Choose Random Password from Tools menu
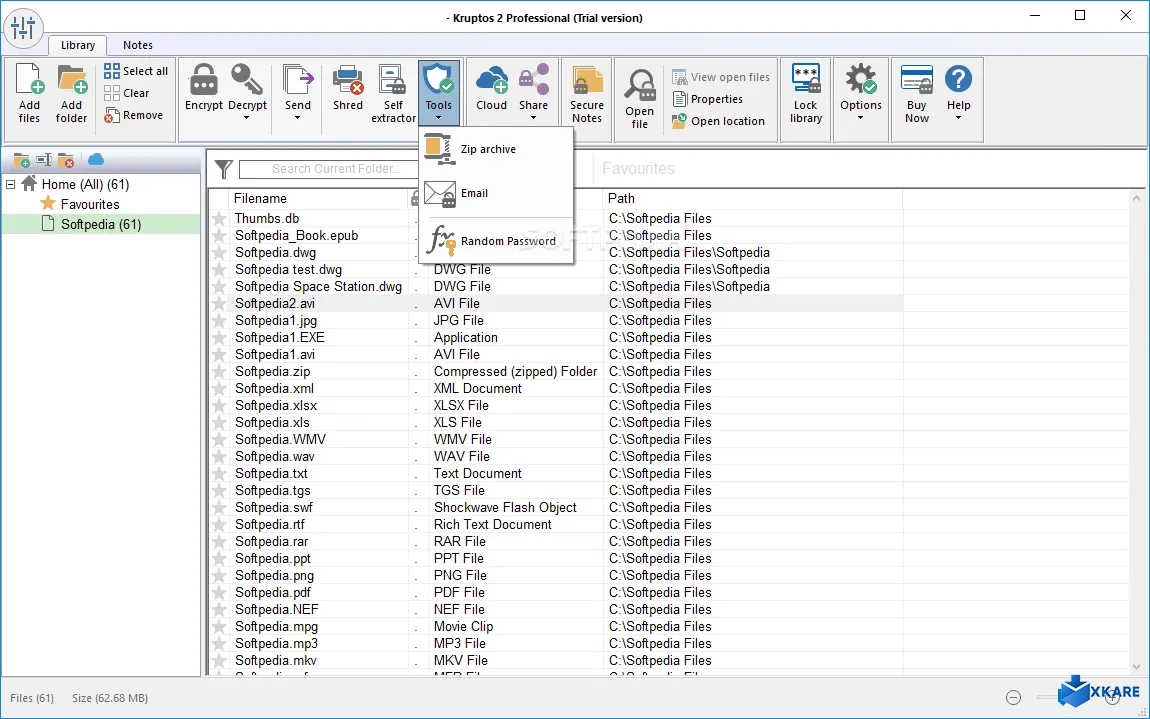1150x719 pixels. pos(496,241)
